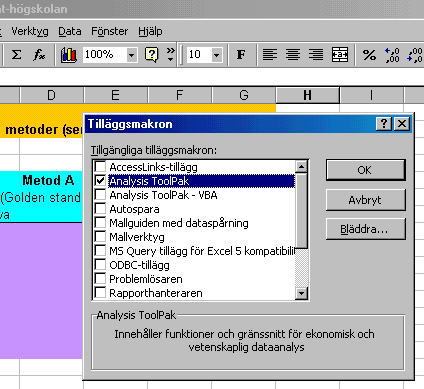Enable Analysis ToolPak - VBA checkbox
Screen dimensions: 424x389
[x=100, y=194]
